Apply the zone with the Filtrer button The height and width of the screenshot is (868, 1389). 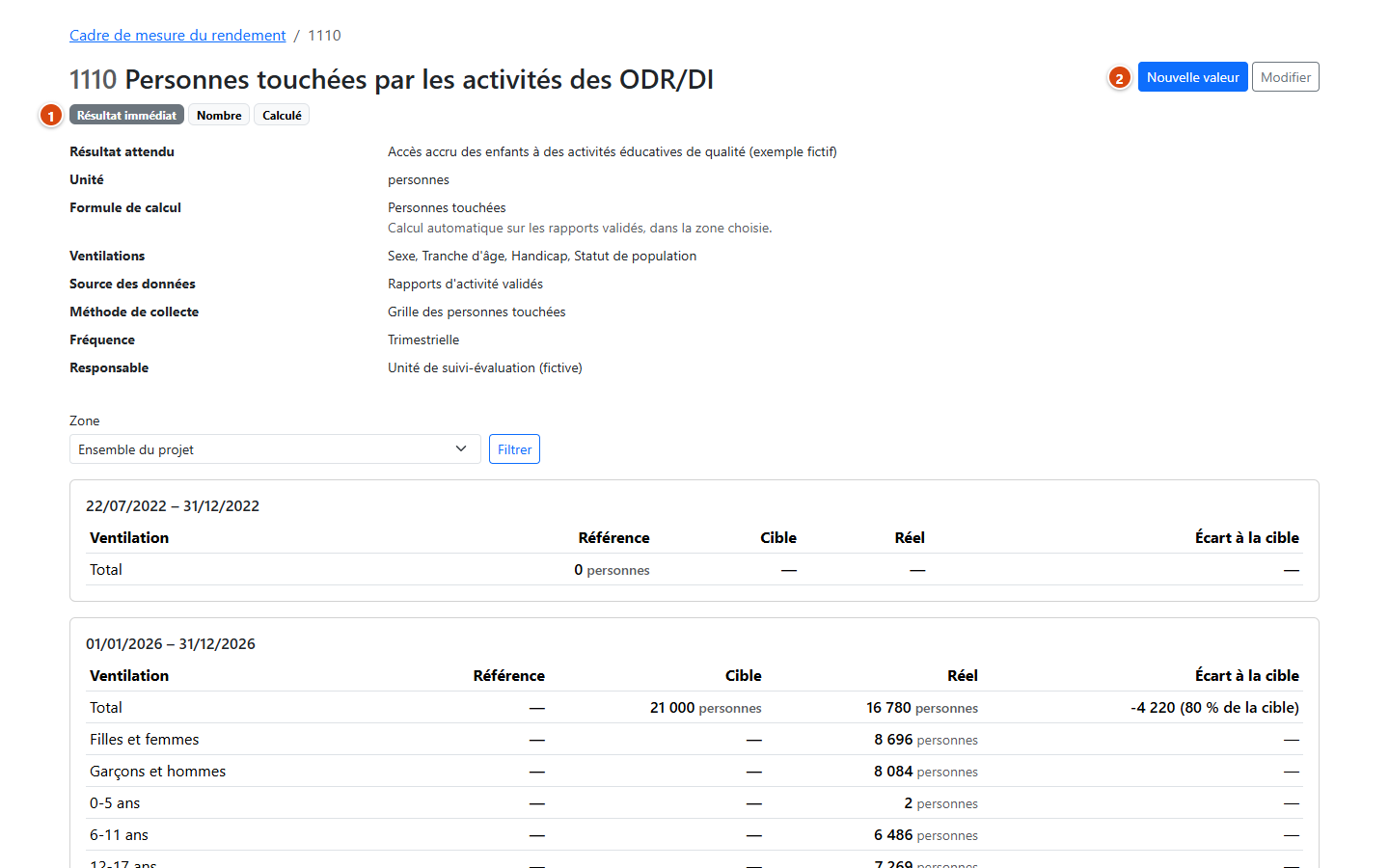click(x=514, y=449)
